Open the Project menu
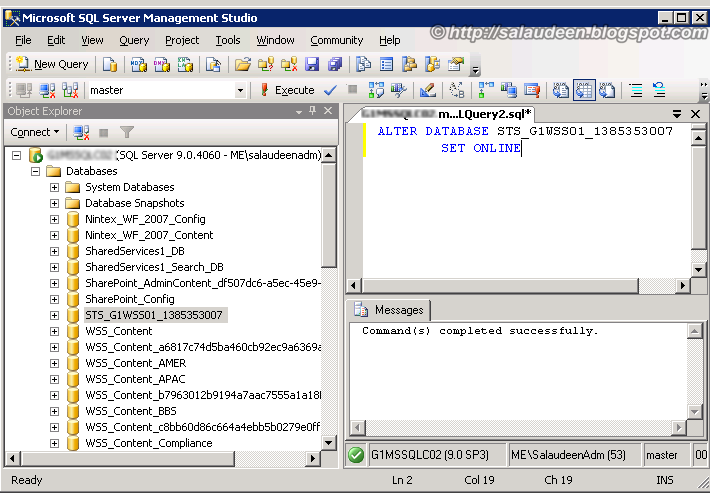The image size is (710, 493). 182,40
